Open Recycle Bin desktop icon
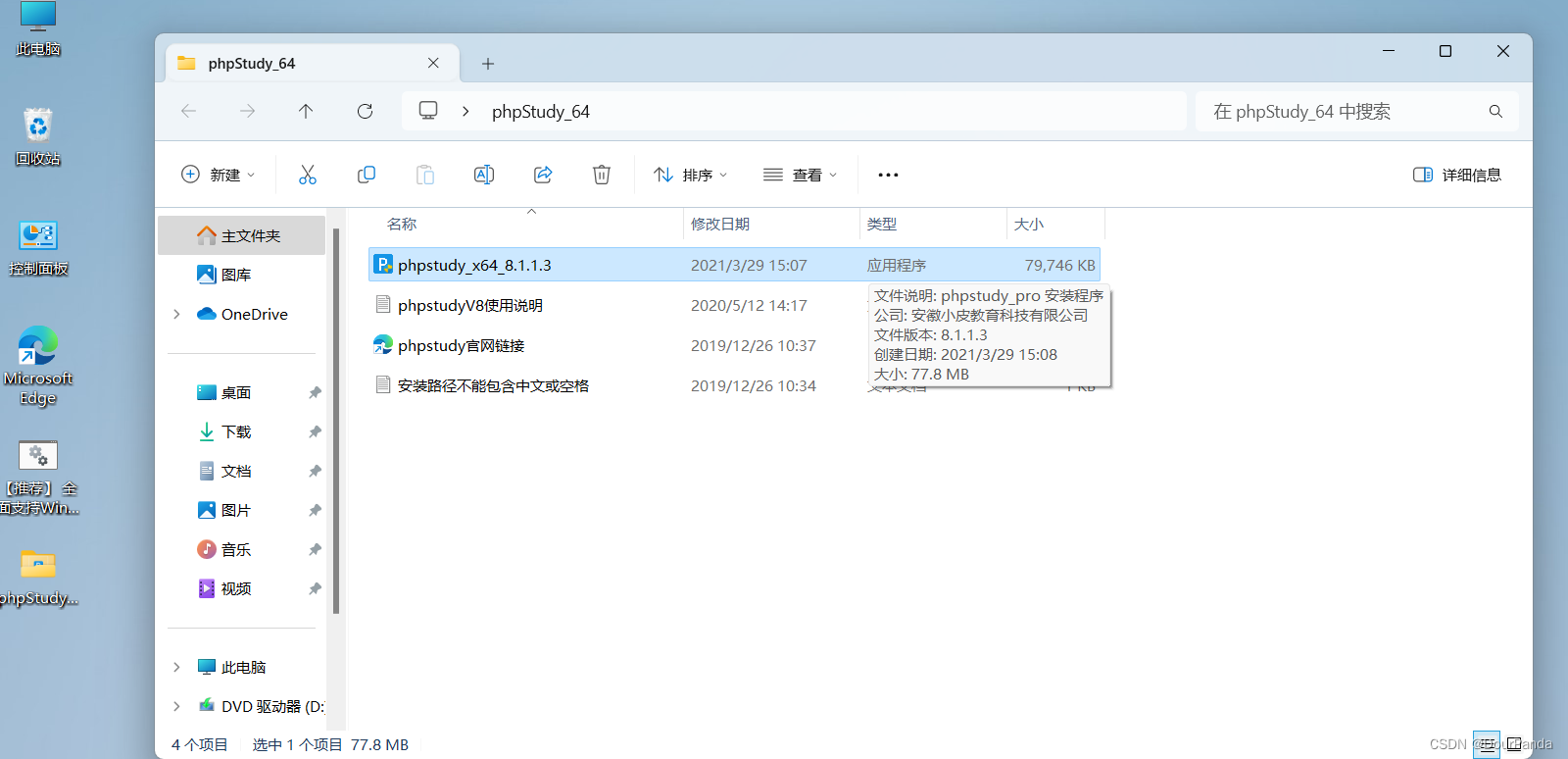 coord(38,135)
